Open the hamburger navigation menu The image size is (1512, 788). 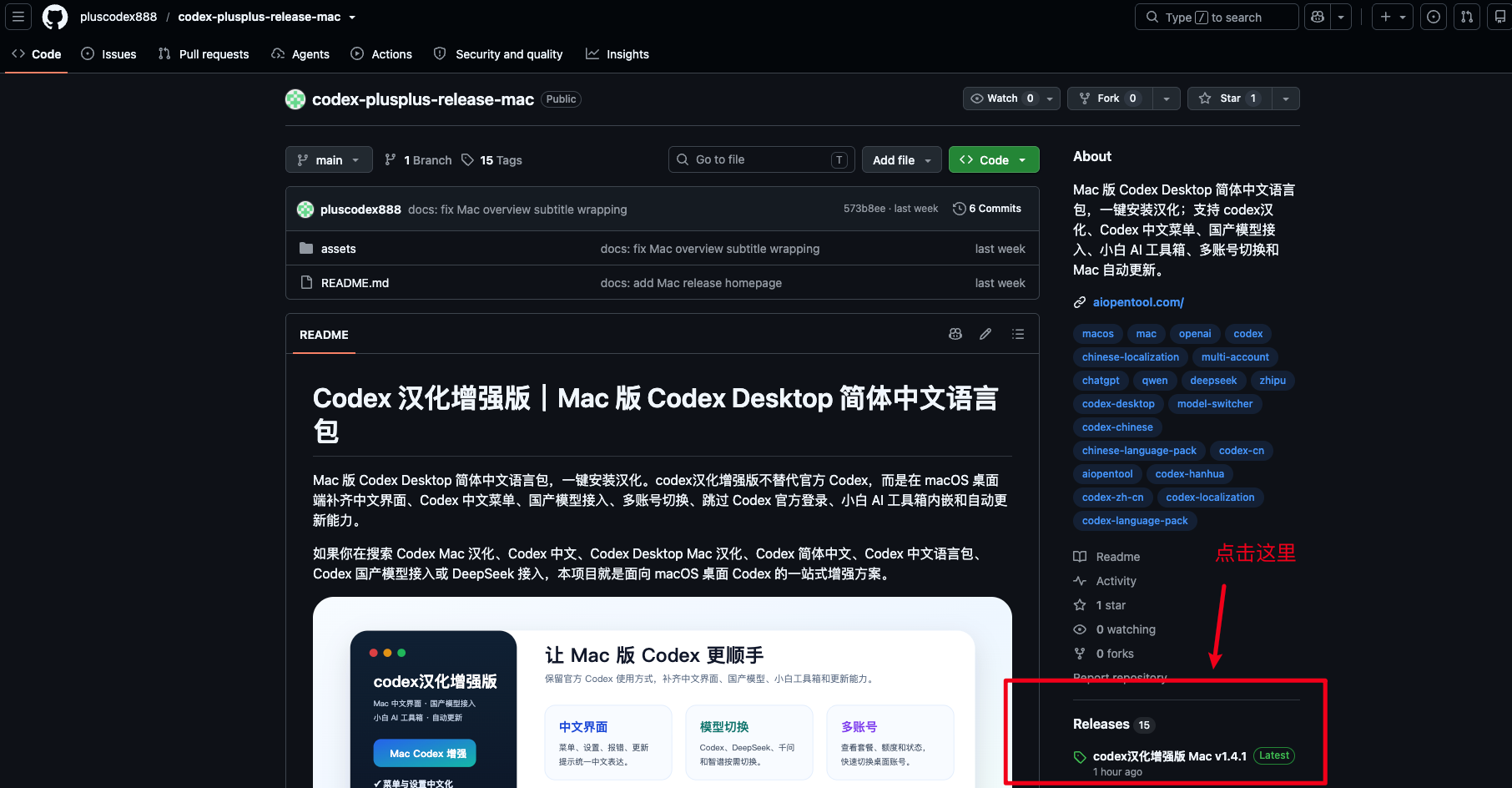coord(18,17)
